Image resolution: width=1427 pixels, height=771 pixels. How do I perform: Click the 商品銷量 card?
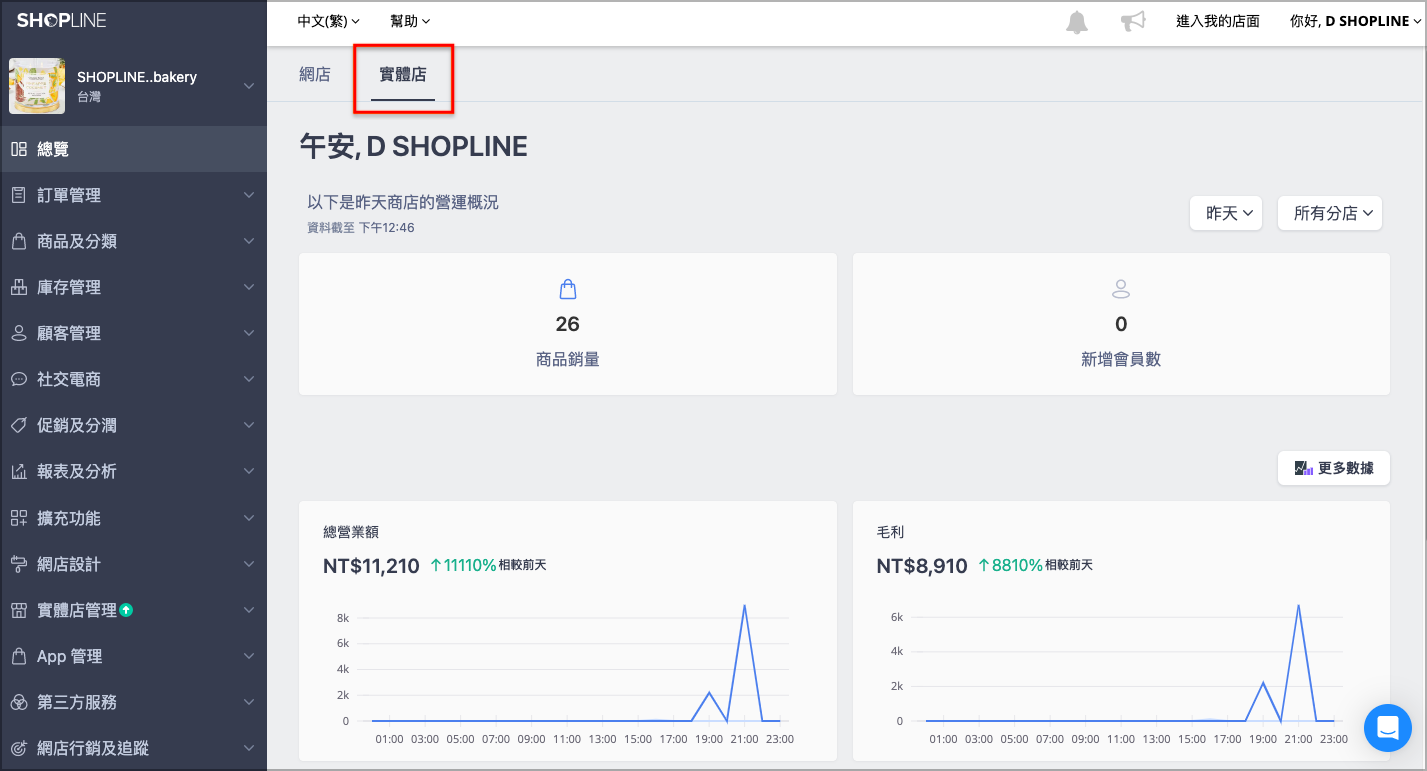pos(567,323)
